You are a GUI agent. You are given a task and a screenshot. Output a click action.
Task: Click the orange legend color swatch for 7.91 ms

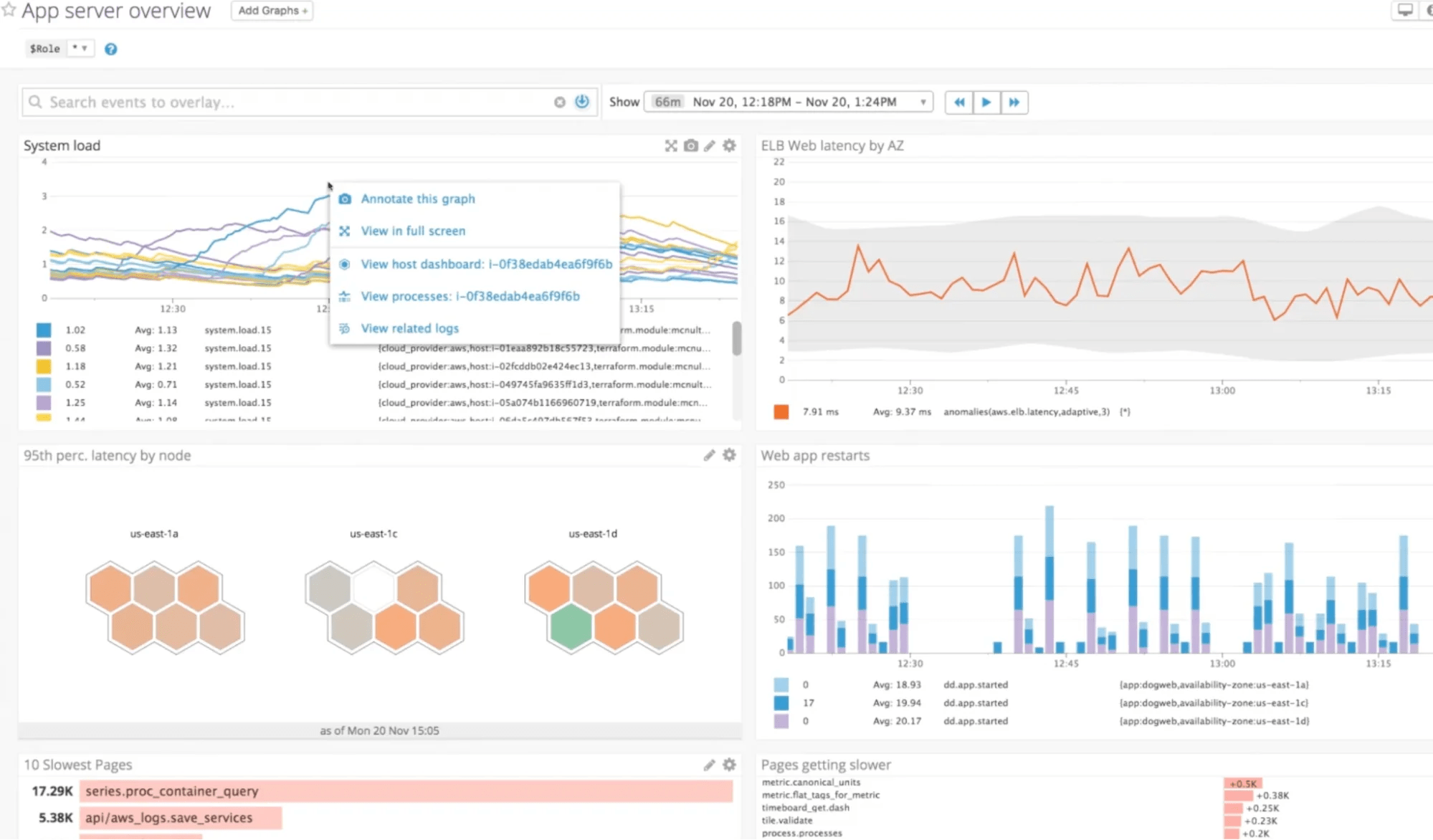pyautogui.click(x=781, y=411)
